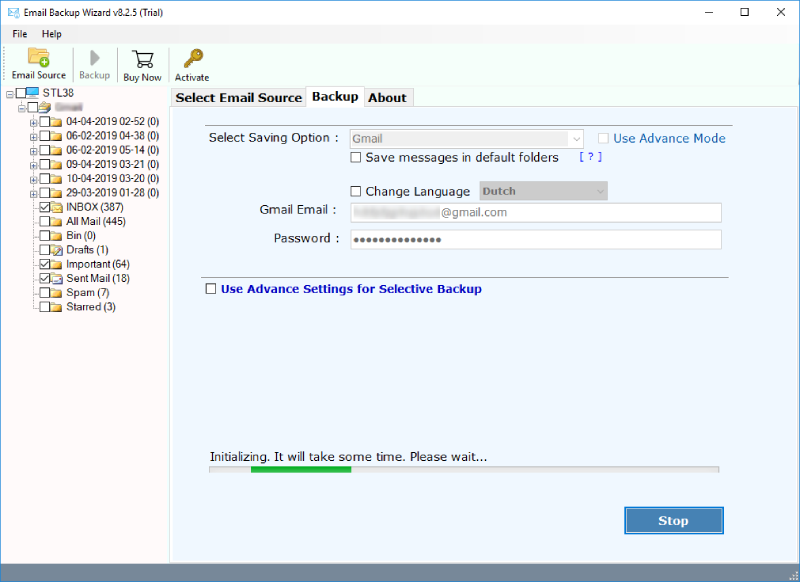Click the initializing progress bar

point(464,469)
